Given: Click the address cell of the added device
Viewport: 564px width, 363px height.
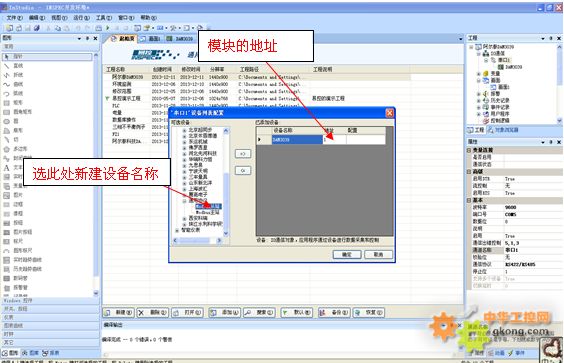Looking at the screenshot, I should [x=335, y=140].
